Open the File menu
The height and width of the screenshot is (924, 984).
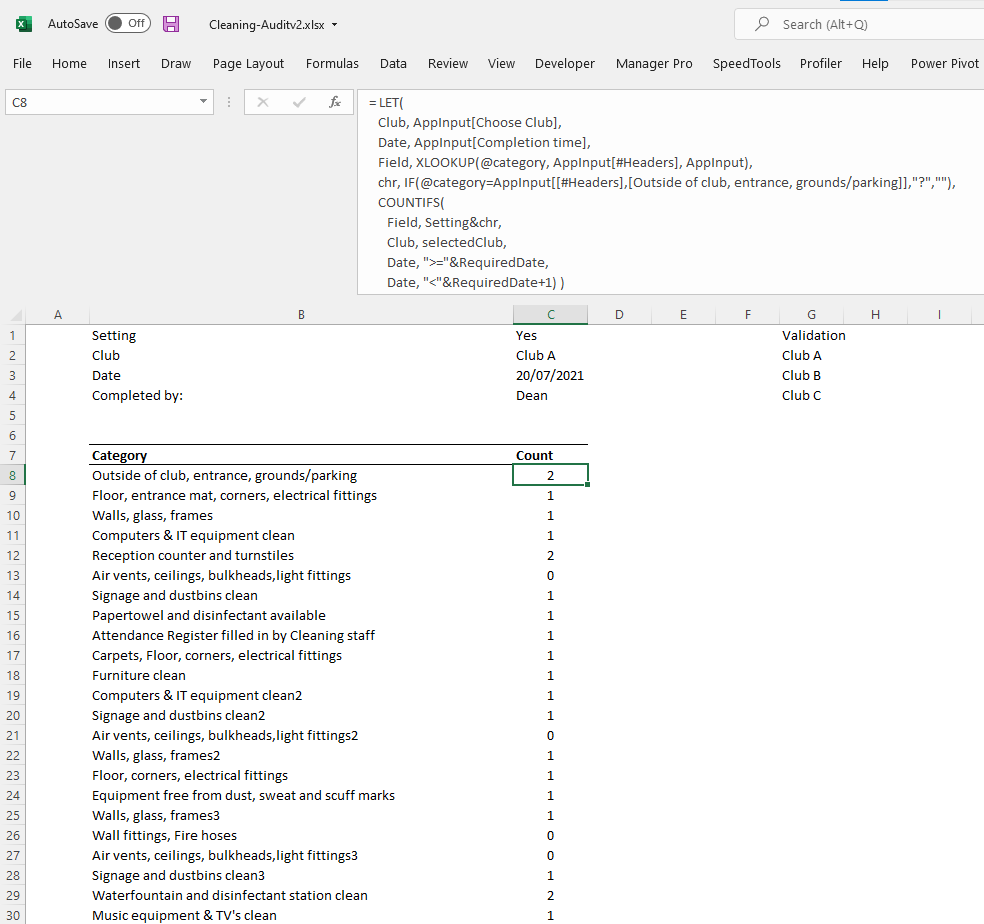22,63
